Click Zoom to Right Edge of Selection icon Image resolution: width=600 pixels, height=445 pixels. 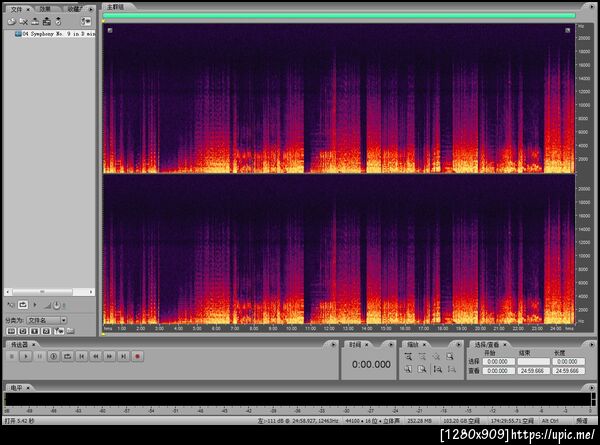(422, 369)
